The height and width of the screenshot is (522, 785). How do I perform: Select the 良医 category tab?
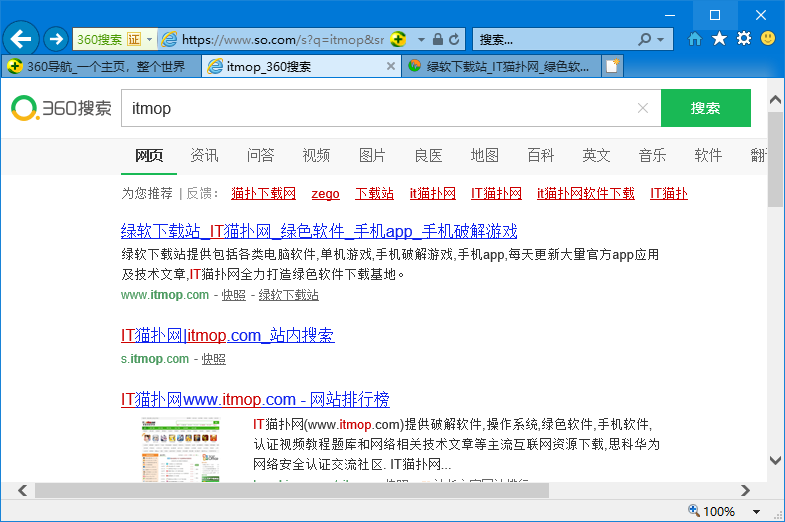(429, 156)
